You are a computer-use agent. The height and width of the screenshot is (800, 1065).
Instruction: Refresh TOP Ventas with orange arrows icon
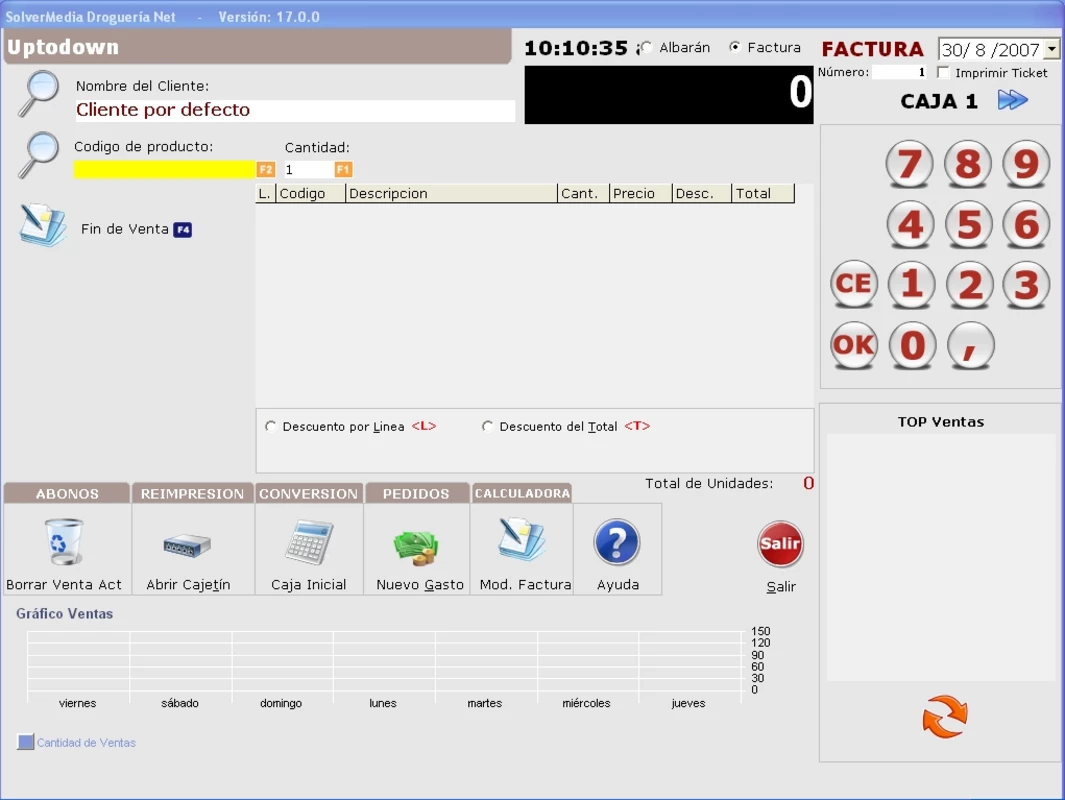(945, 716)
